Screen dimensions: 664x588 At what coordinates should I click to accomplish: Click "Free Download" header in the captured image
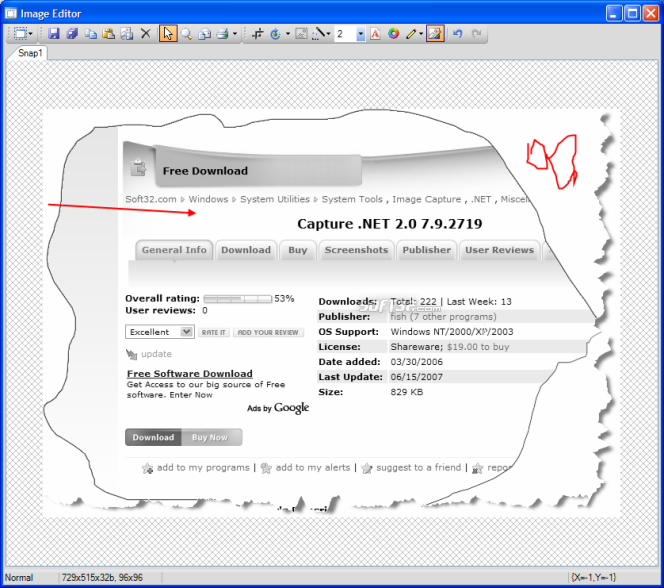pyautogui.click(x=205, y=171)
